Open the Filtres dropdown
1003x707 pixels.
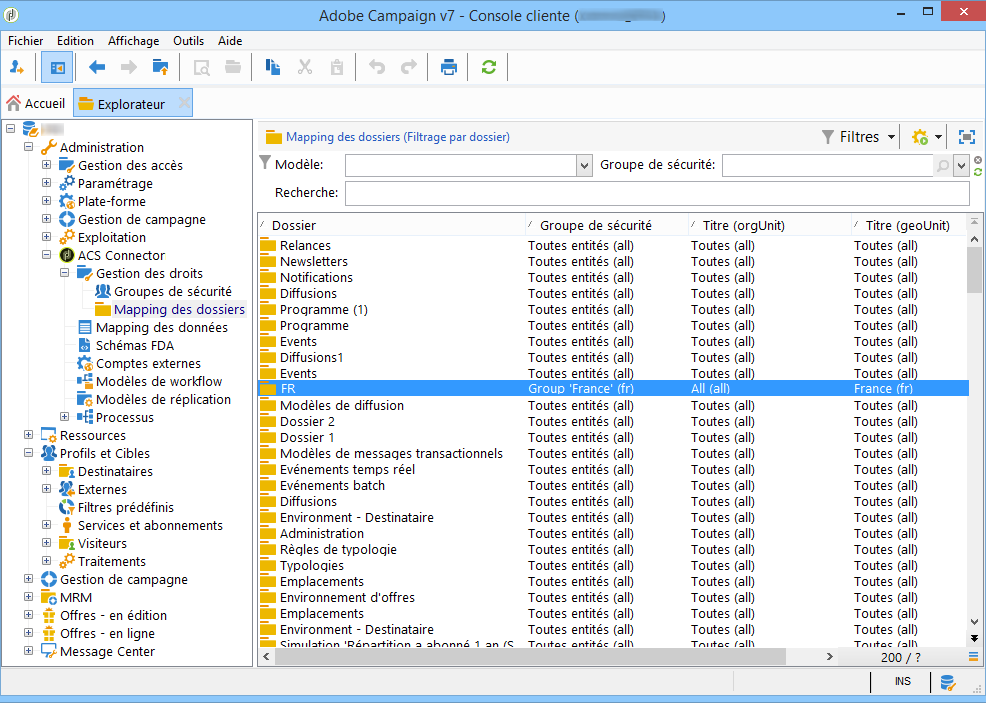point(858,137)
